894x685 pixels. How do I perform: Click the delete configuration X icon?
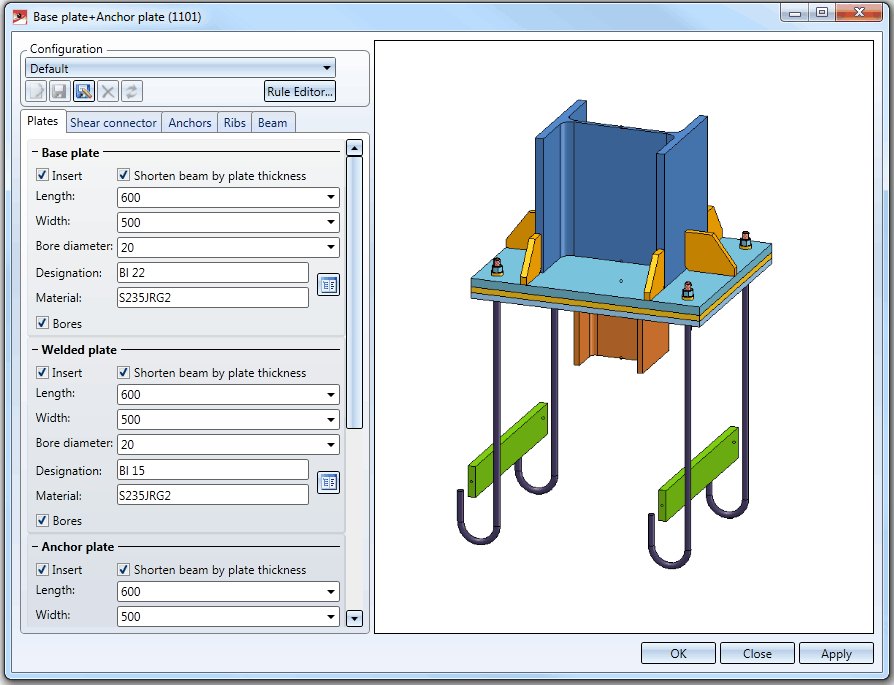[108, 92]
